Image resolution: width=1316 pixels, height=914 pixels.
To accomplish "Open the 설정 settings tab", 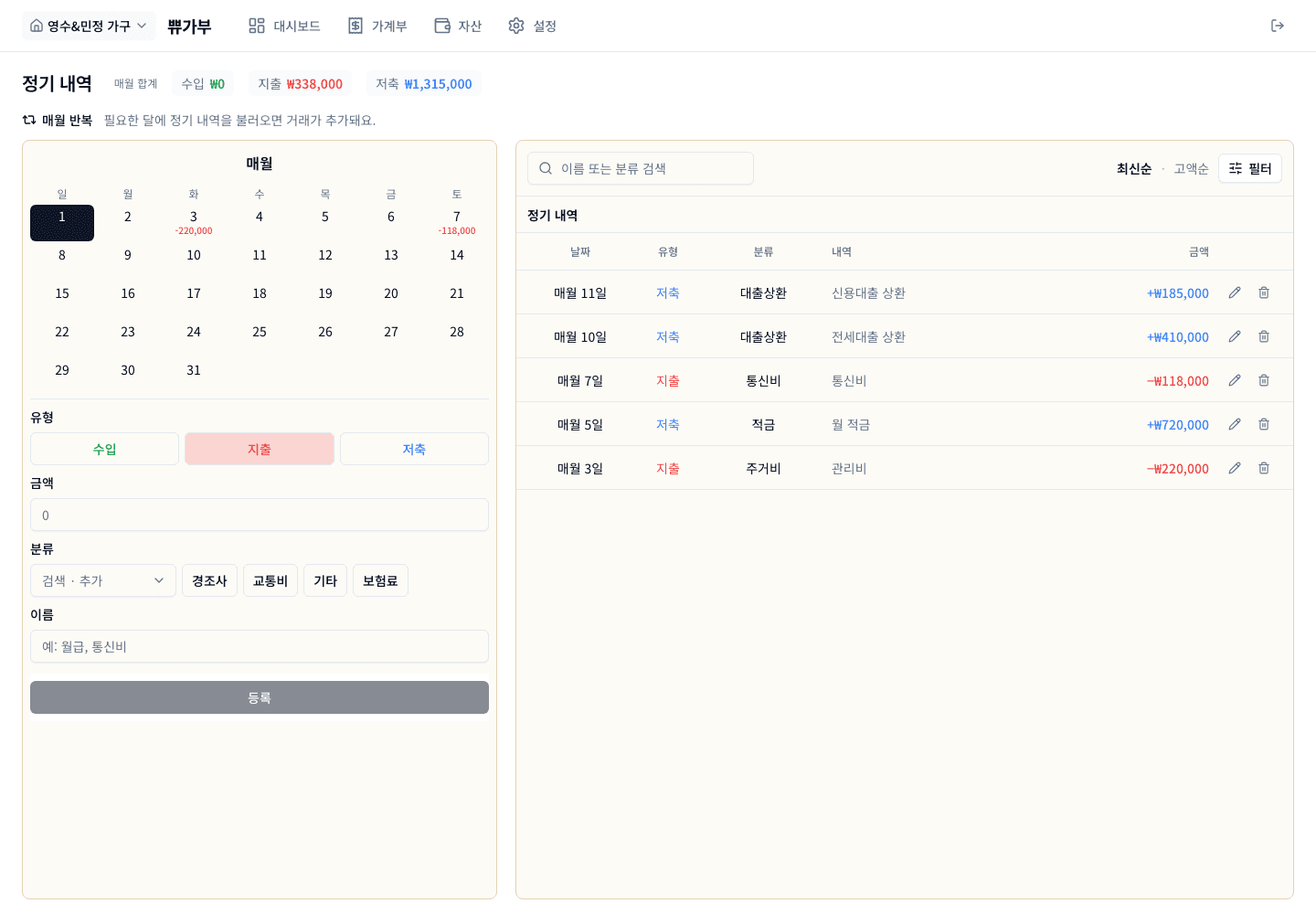I will pos(532,26).
